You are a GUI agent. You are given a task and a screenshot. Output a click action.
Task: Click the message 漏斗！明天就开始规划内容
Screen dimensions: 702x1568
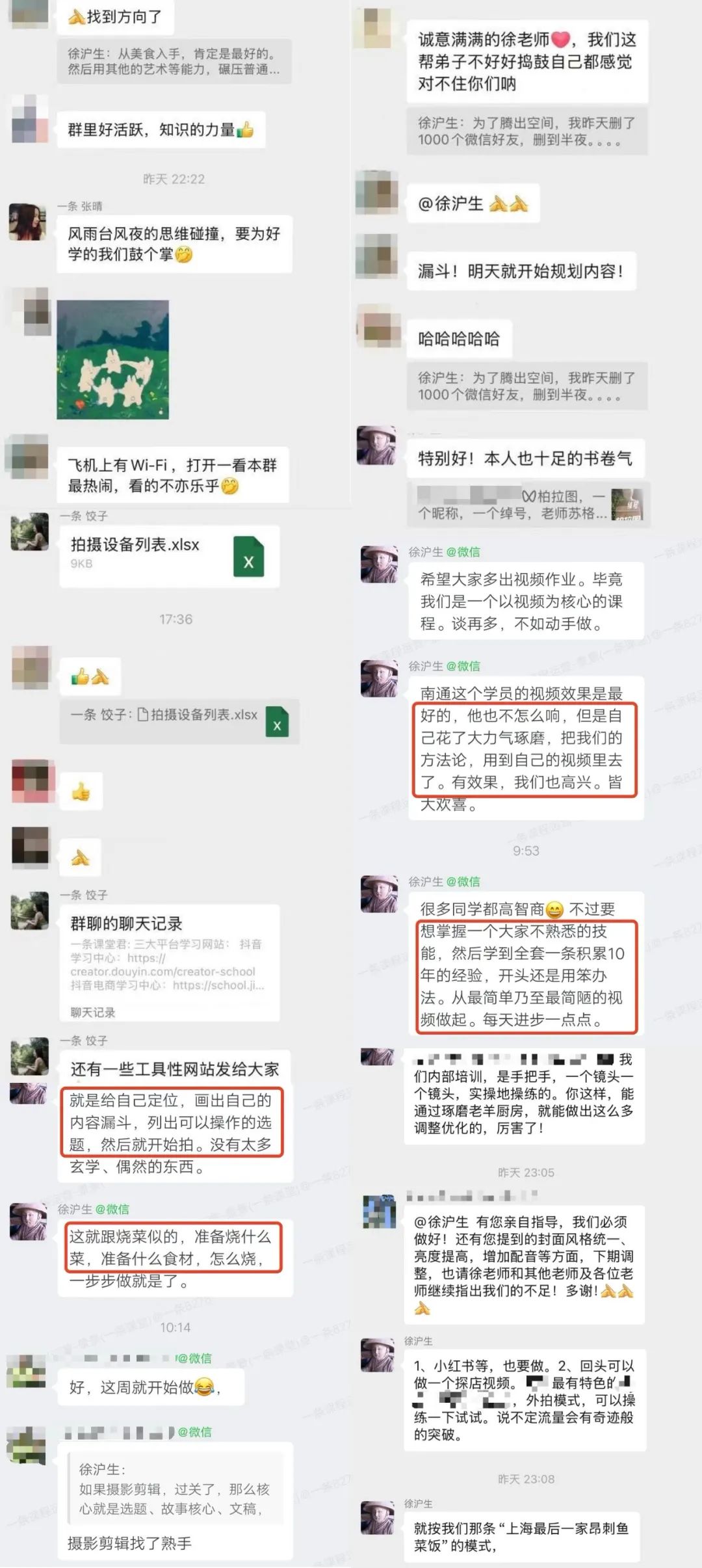521,271
